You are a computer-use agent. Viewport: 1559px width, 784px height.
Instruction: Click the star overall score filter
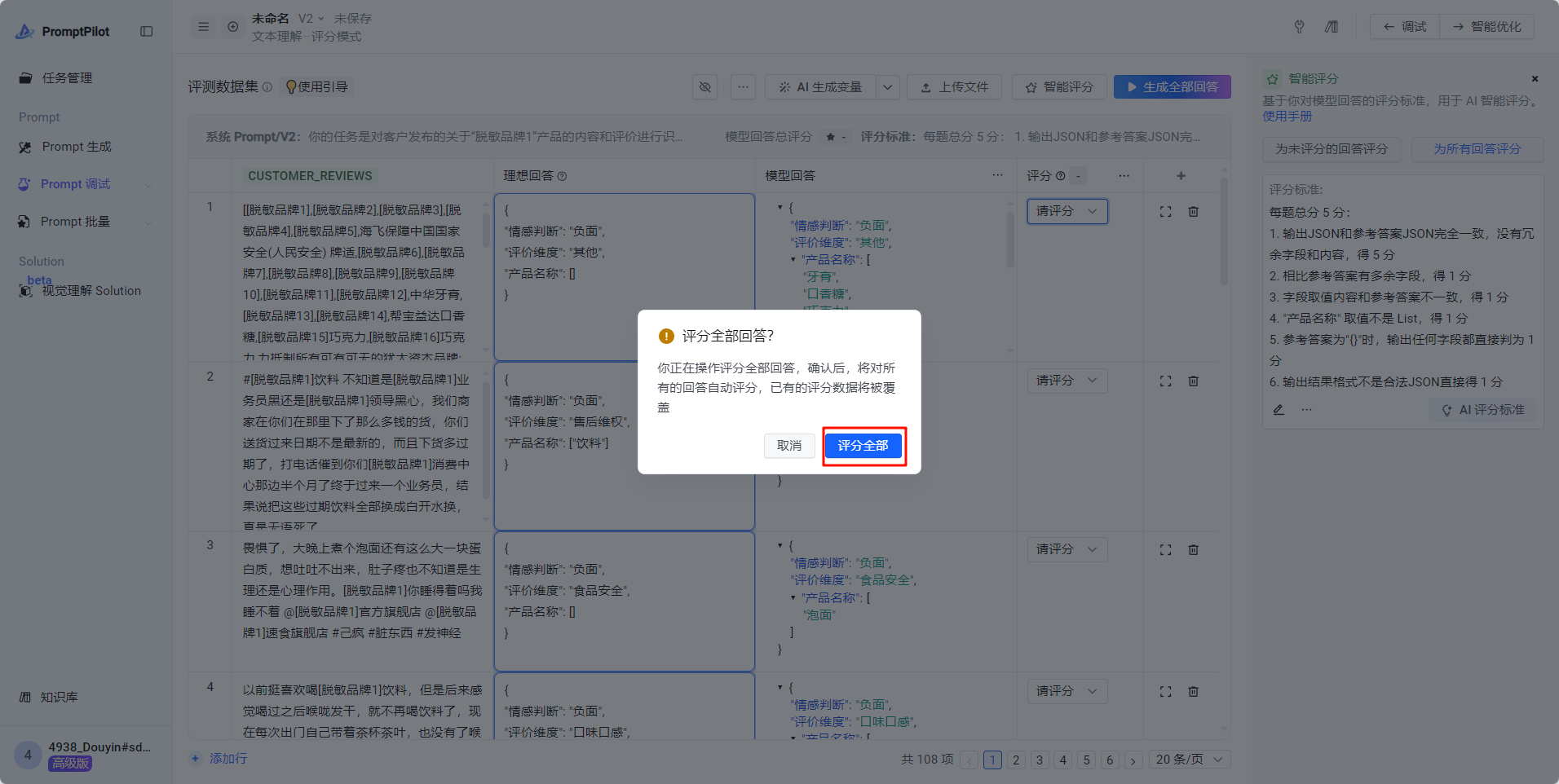(837, 137)
